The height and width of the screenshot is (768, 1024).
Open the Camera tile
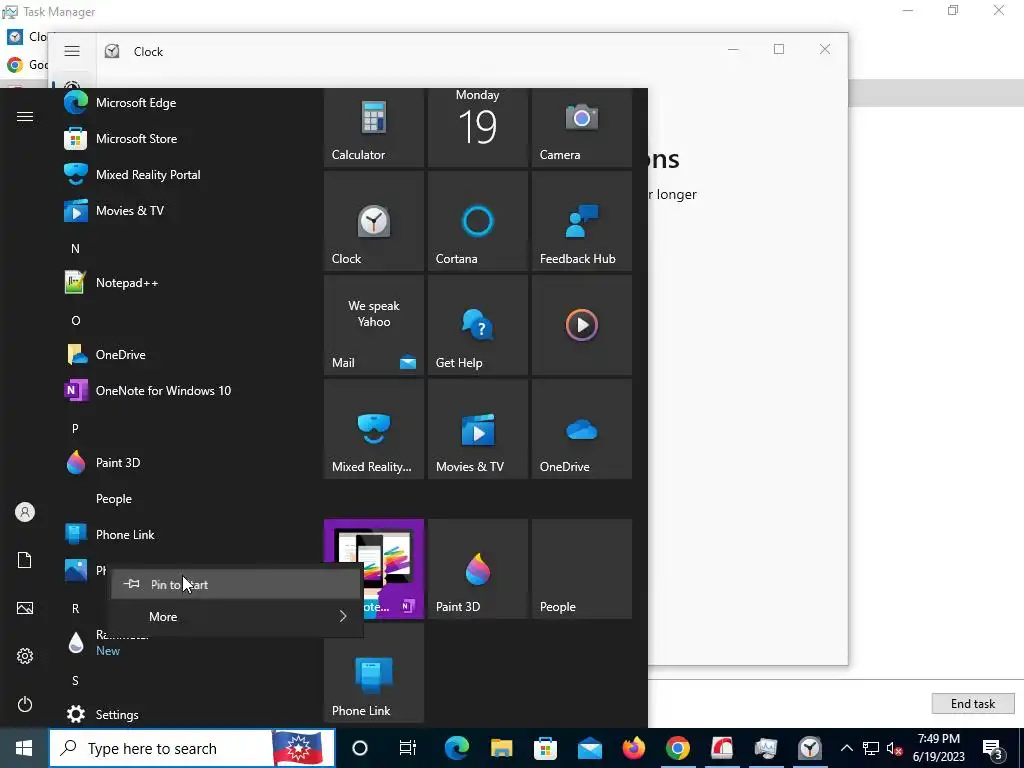[x=582, y=127]
